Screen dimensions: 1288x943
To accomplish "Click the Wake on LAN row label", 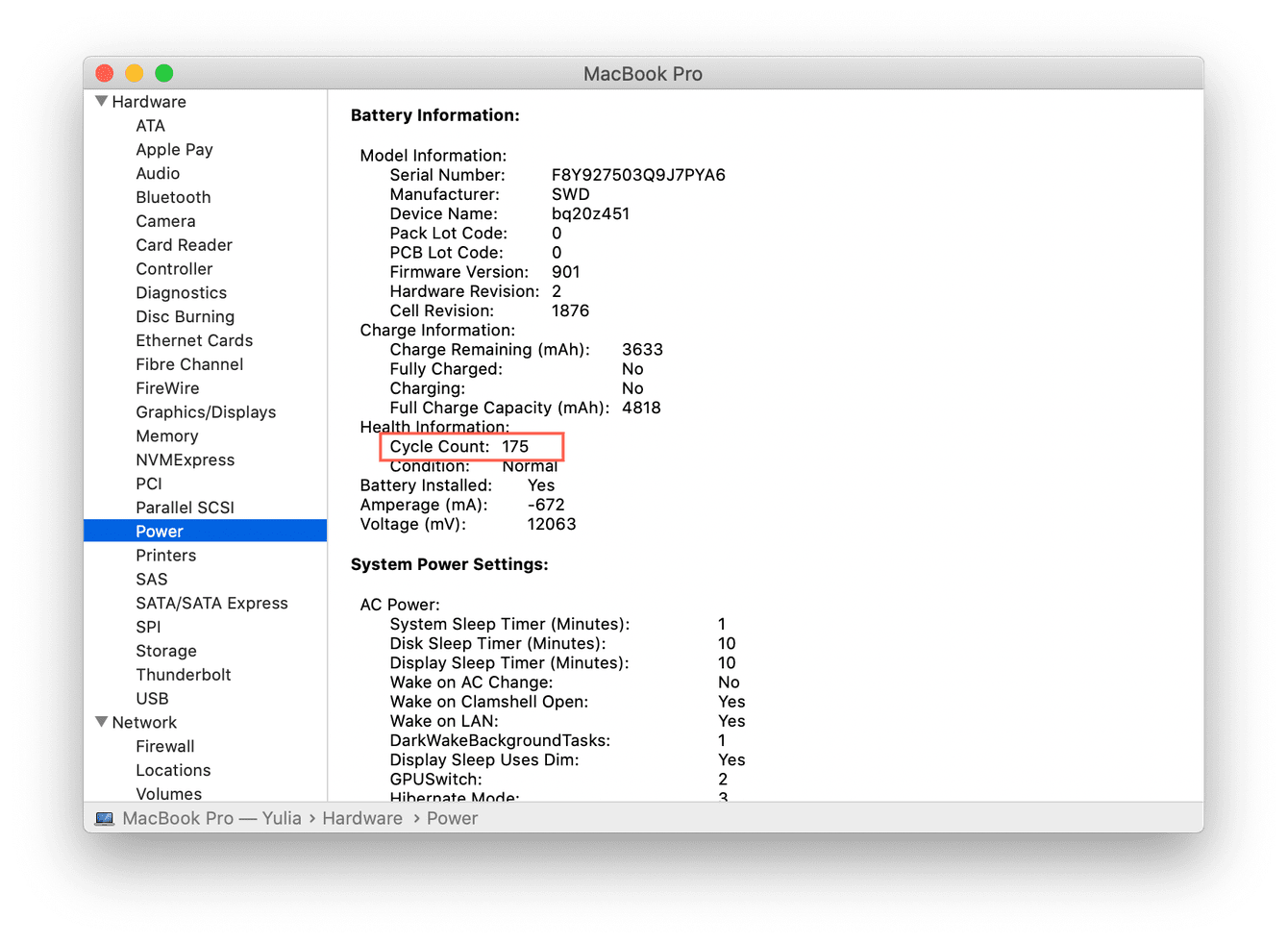I will (x=443, y=721).
